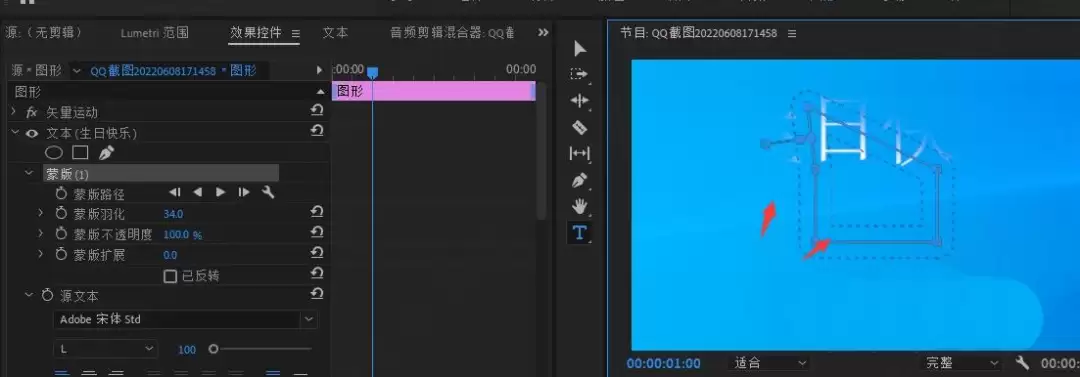This screenshot has height=377, width=1080.
Task: Collapse the 文本(生日快乐) section
Action: click(14, 132)
